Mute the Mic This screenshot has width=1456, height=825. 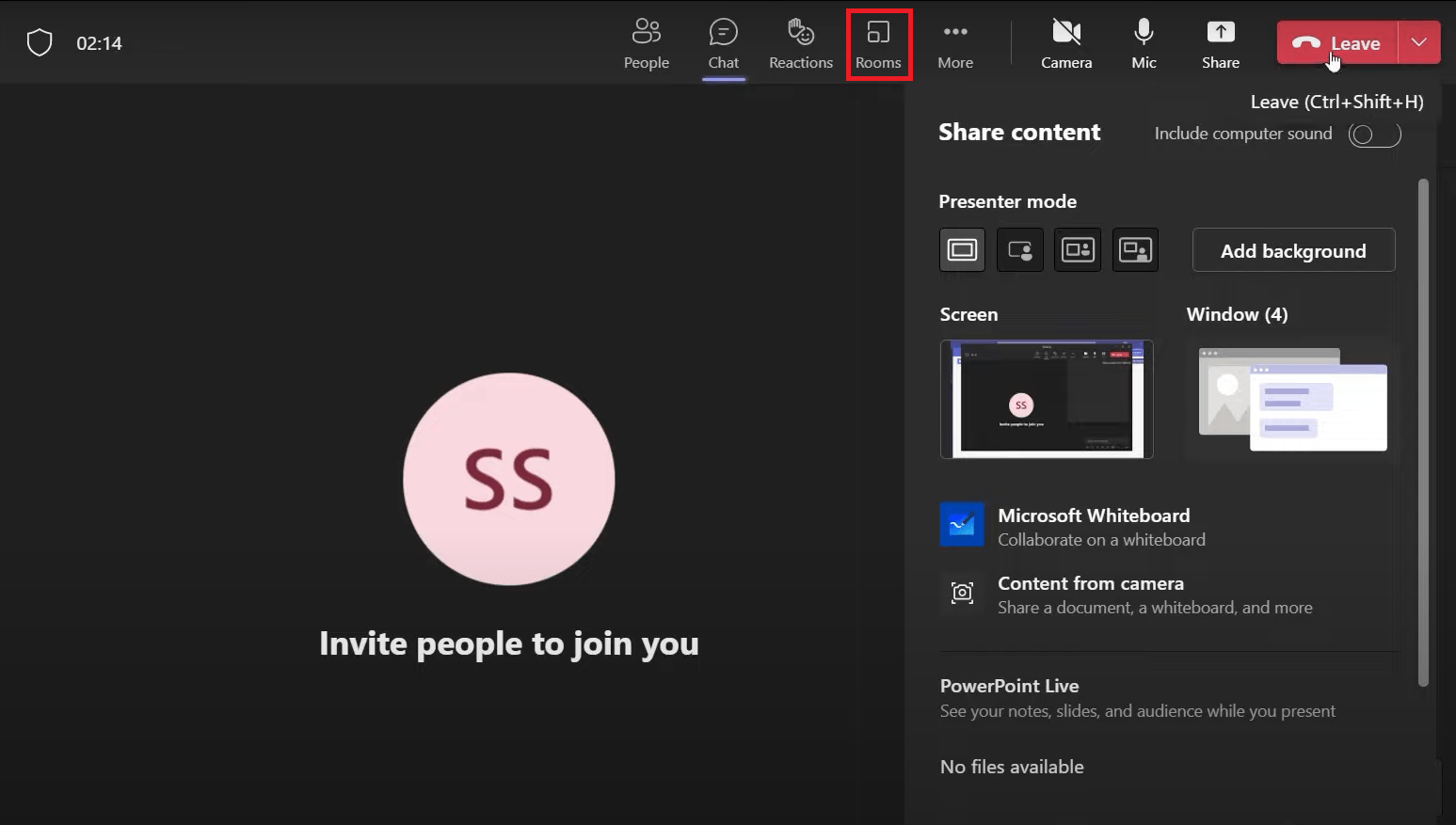[1144, 44]
